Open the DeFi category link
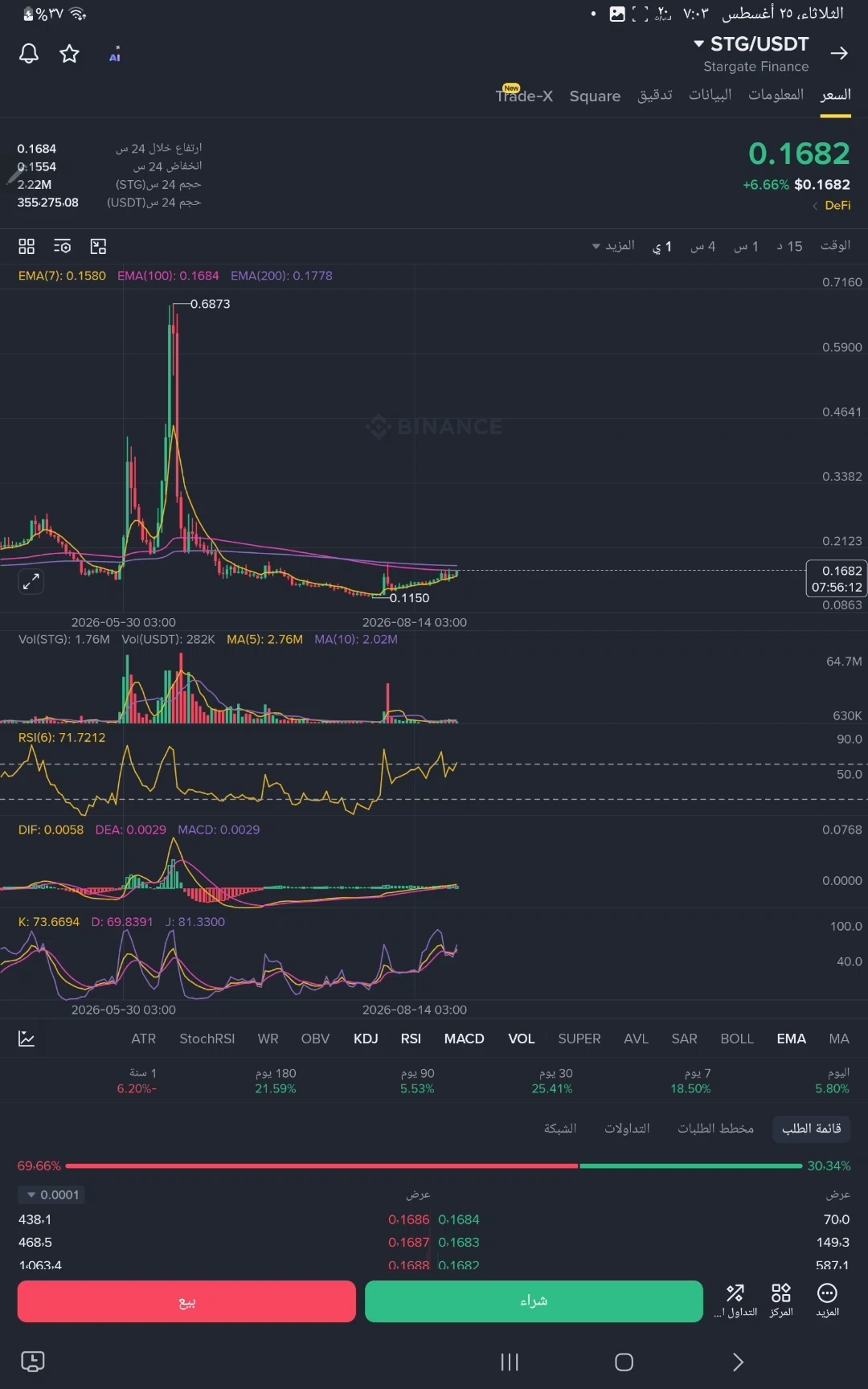The width and height of the screenshot is (868, 1389). click(832, 206)
